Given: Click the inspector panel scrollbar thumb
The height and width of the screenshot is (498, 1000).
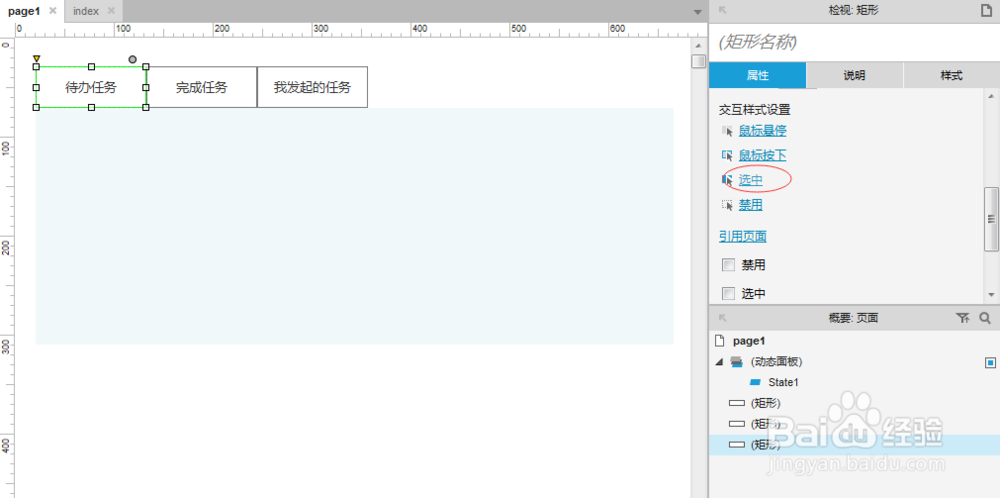Looking at the screenshot, I should point(991,219).
